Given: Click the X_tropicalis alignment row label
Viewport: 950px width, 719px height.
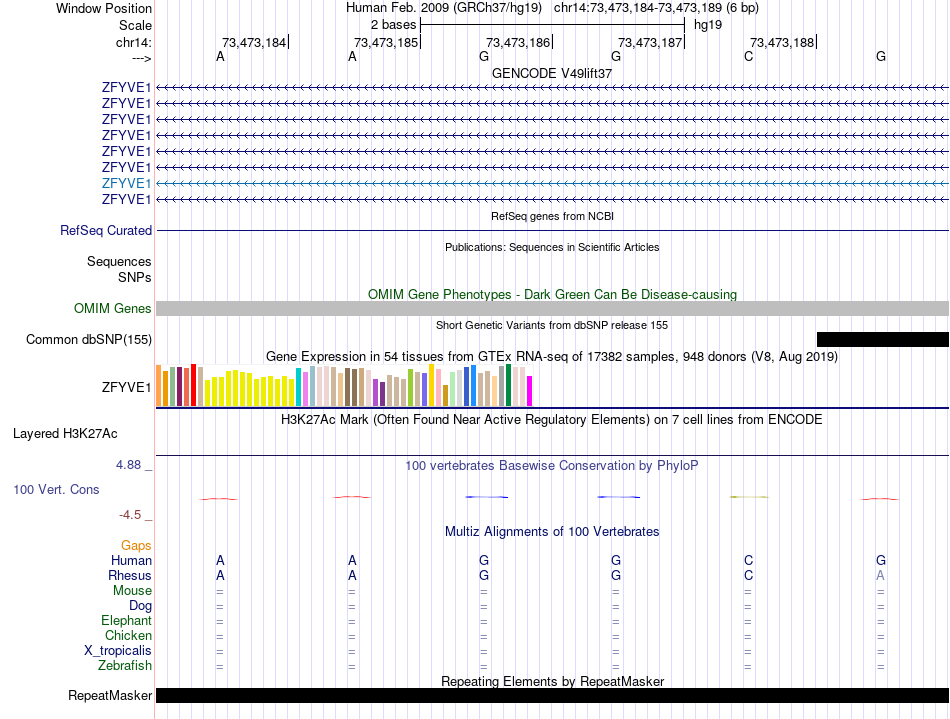Looking at the screenshot, I should click(x=118, y=651).
